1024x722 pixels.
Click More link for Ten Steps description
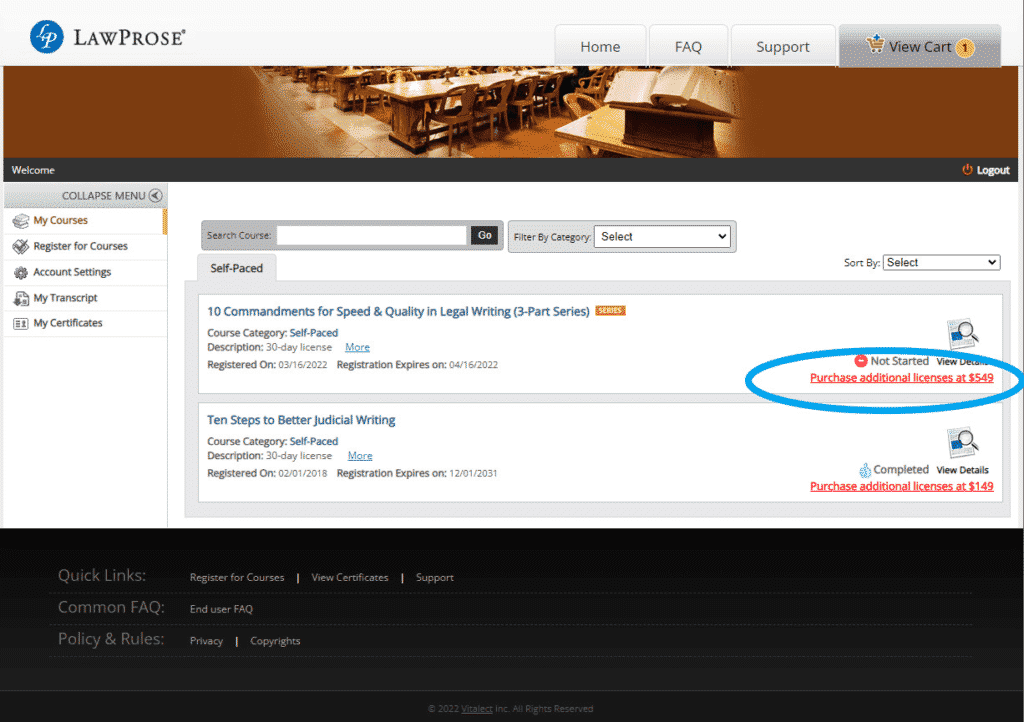coord(360,456)
